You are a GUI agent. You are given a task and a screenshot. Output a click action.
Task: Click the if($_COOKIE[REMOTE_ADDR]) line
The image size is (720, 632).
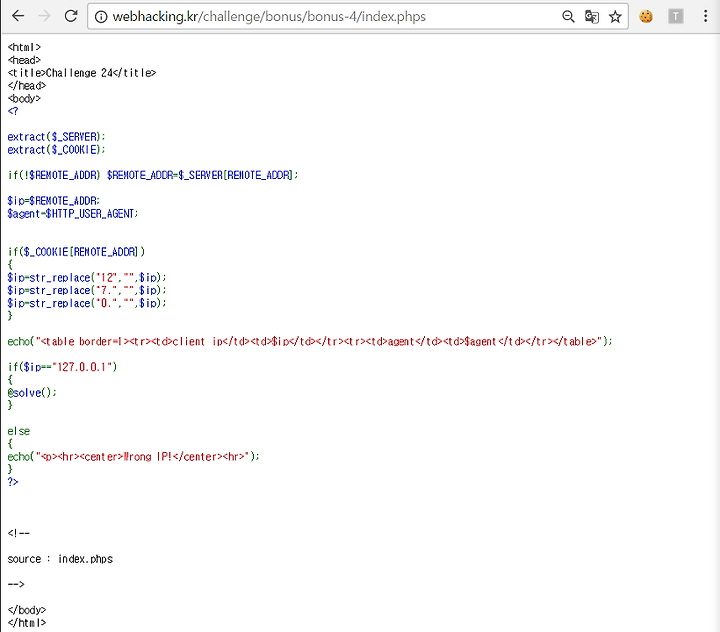pyautogui.click(x=76, y=252)
